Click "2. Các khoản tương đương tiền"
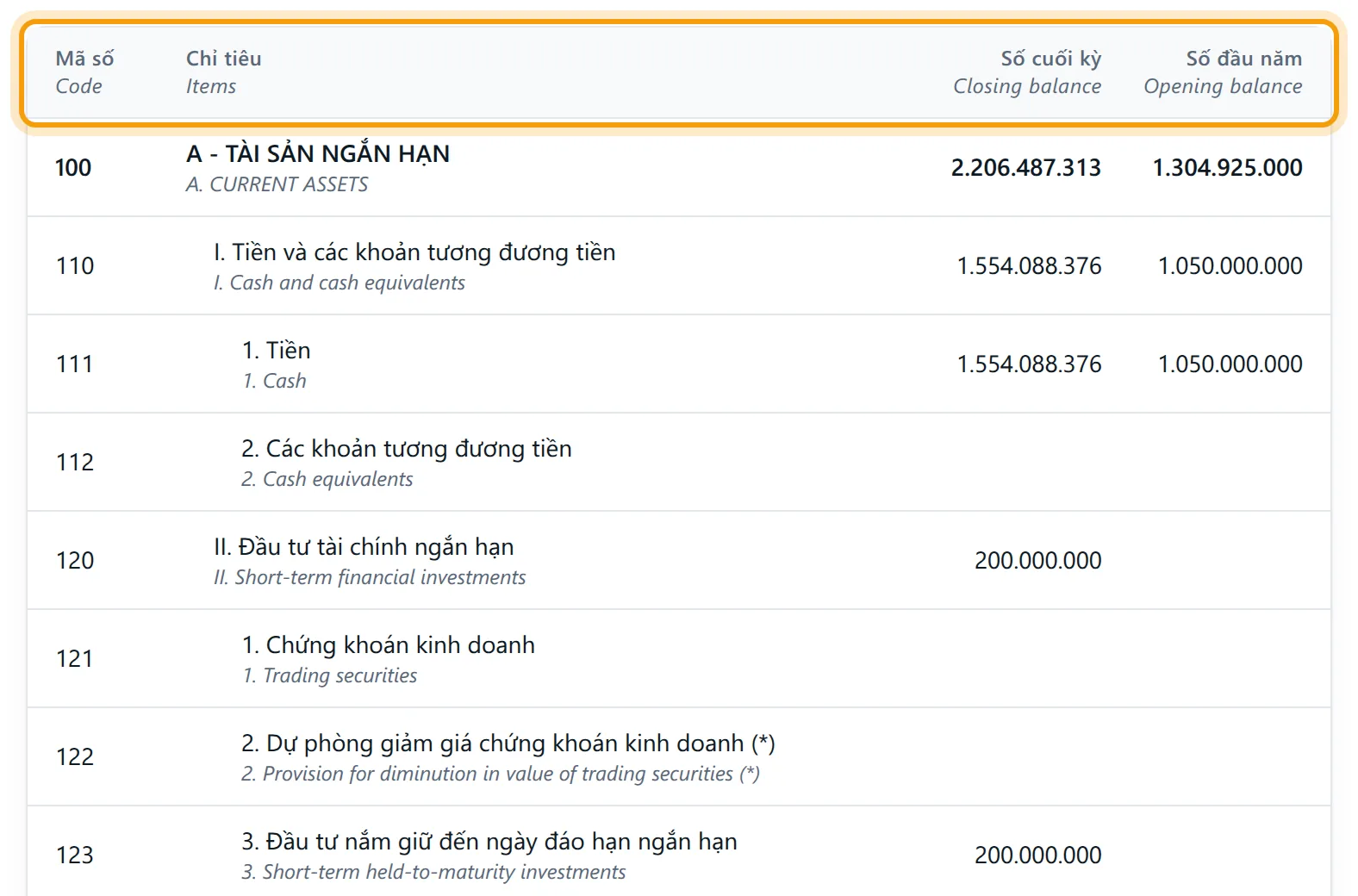The width and height of the screenshot is (1358, 896). pyautogui.click(x=407, y=448)
